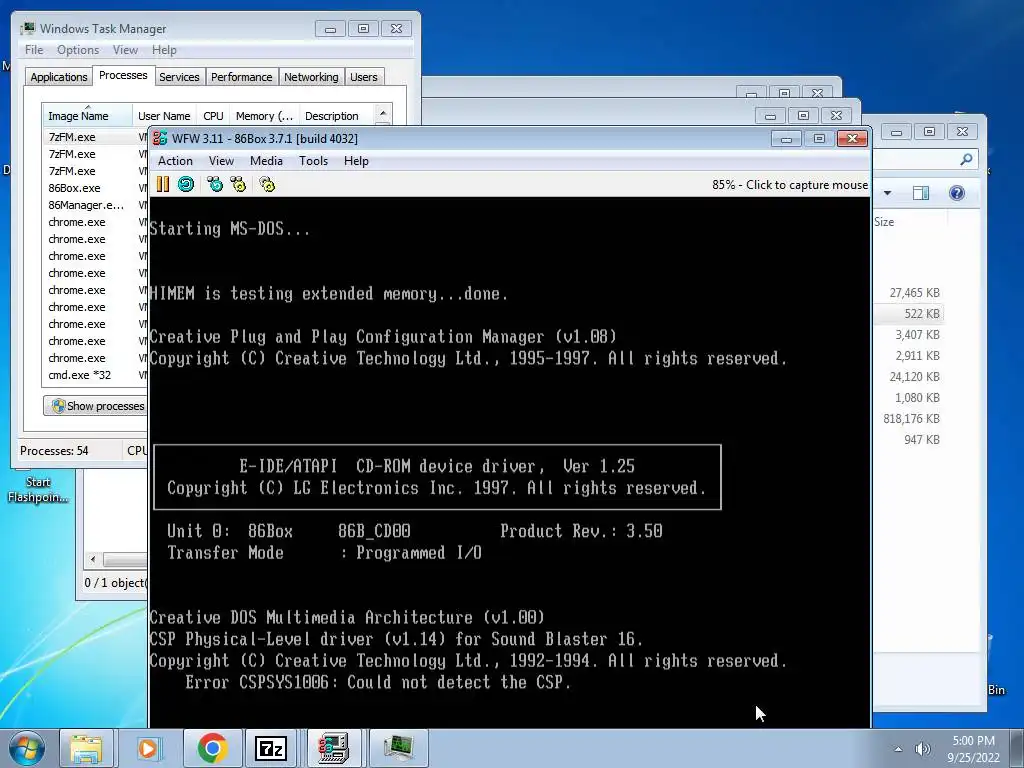The height and width of the screenshot is (768, 1024).
Task: Open the Explorer help icon
Action: tap(957, 193)
